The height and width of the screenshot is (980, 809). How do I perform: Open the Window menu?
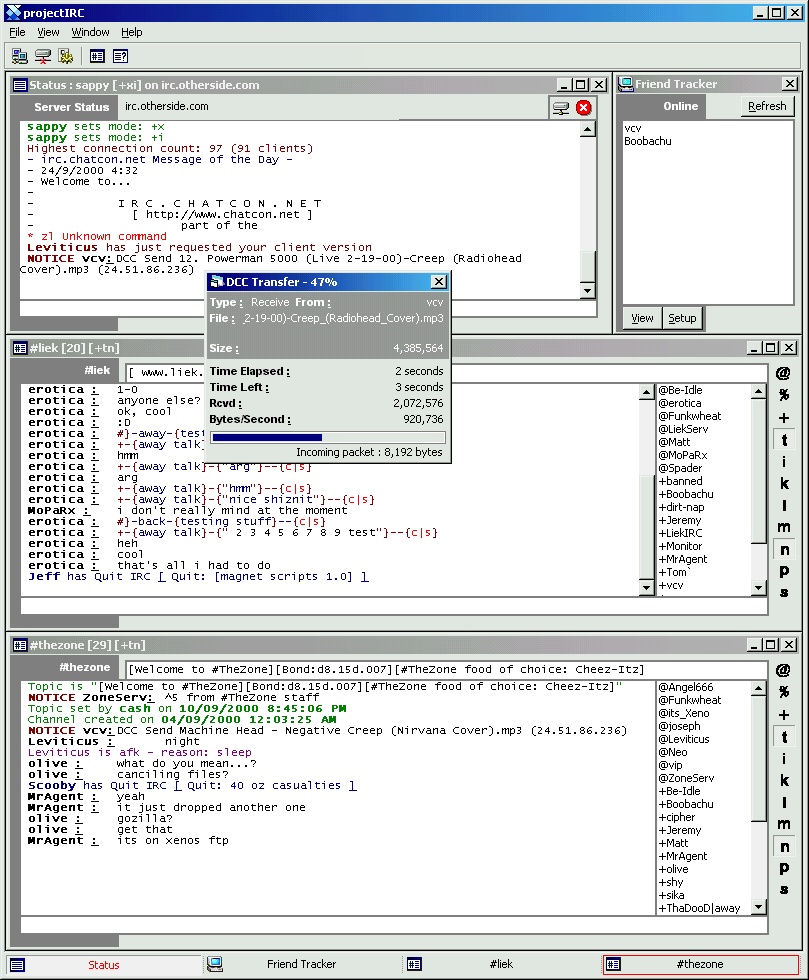(x=90, y=32)
